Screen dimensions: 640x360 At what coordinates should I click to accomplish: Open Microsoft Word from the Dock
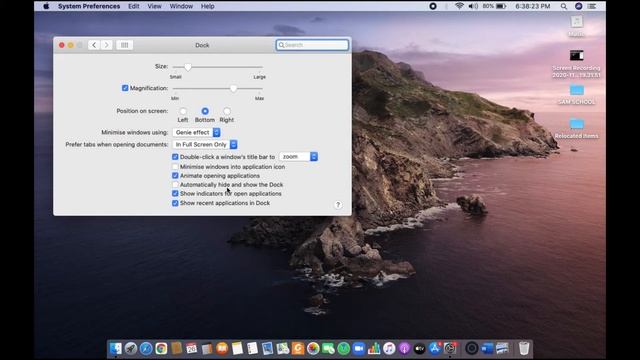[487, 348]
